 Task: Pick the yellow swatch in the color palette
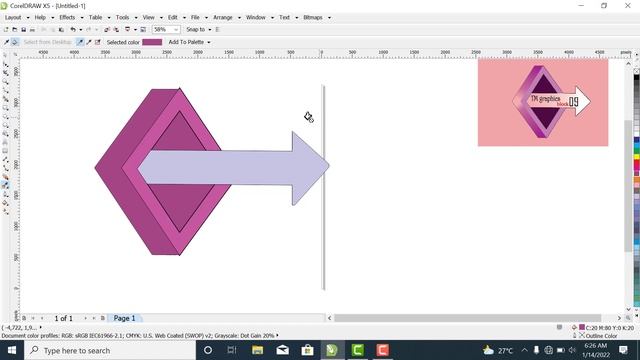tap(636, 158)
